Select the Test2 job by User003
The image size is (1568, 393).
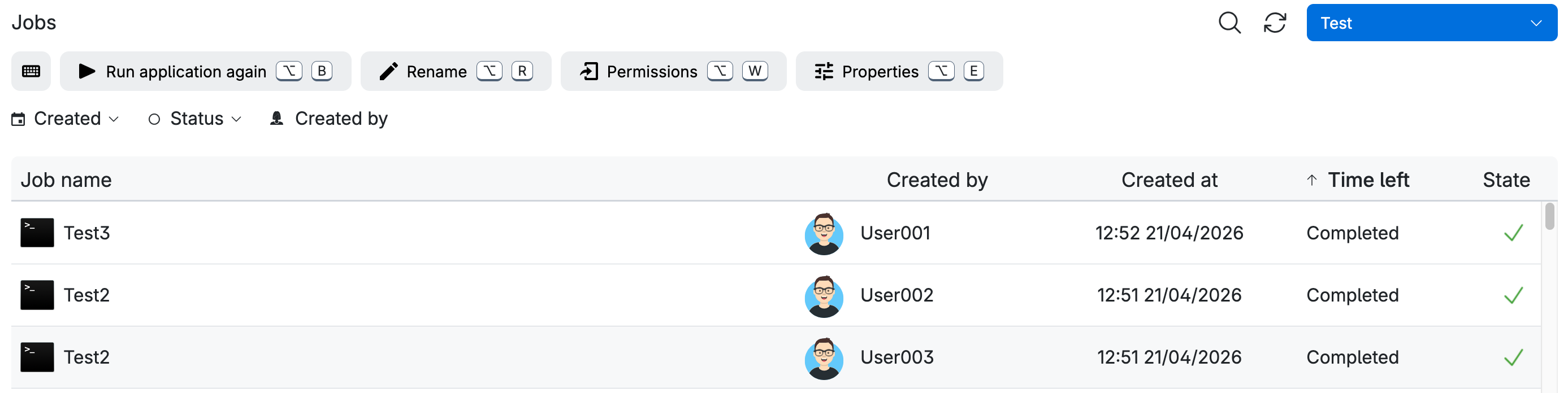(x=776, y=358)
